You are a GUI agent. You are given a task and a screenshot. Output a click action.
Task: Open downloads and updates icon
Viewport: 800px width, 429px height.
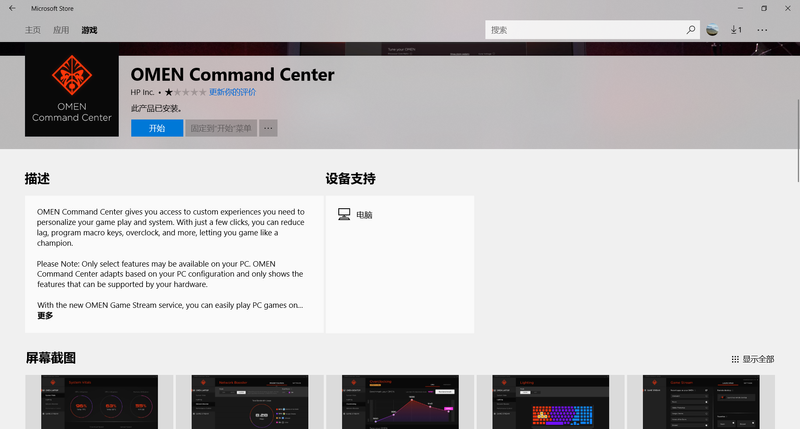(x=736, y=30)
